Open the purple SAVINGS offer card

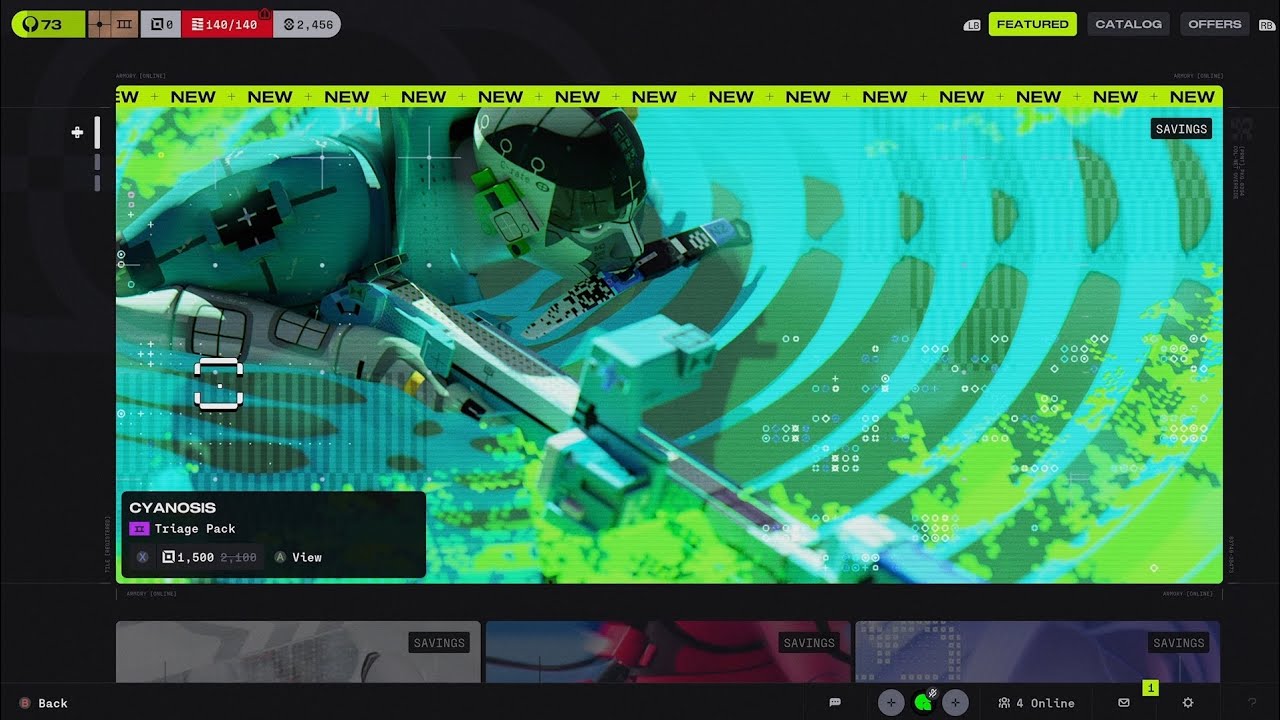[x=1037, y=652]
